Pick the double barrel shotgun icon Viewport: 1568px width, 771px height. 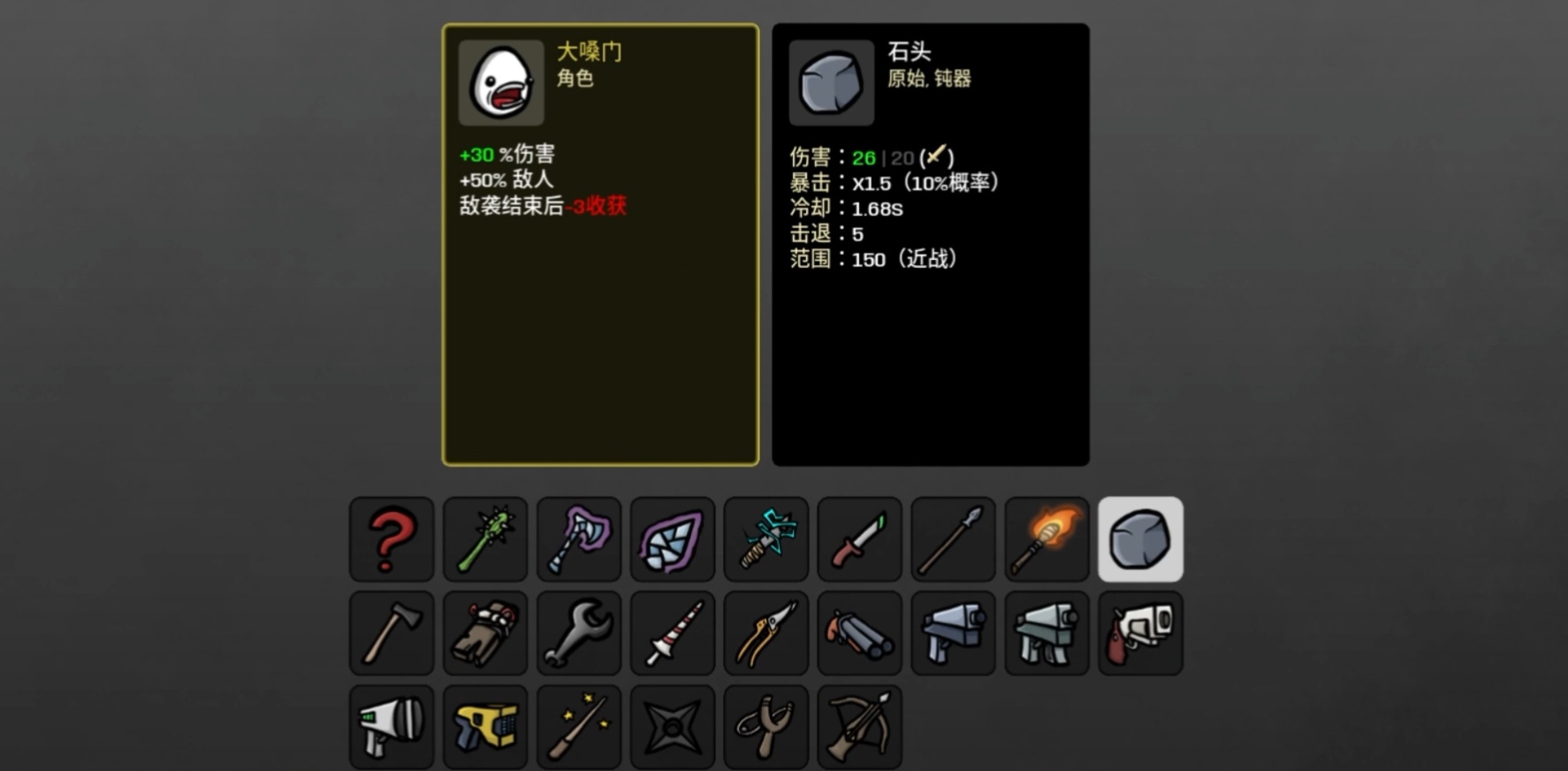pos(860,633)
